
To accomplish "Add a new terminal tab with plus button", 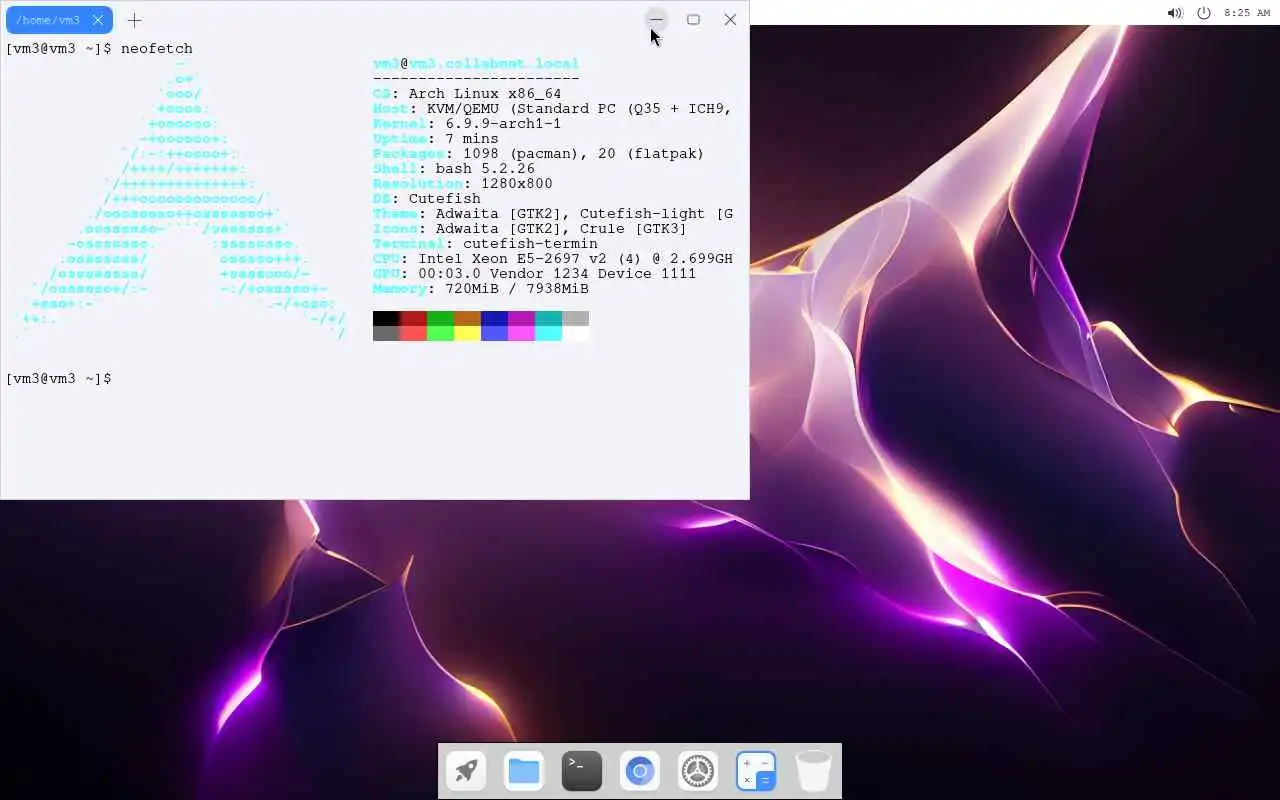I will pyautogui.click(x=134, y=20).
